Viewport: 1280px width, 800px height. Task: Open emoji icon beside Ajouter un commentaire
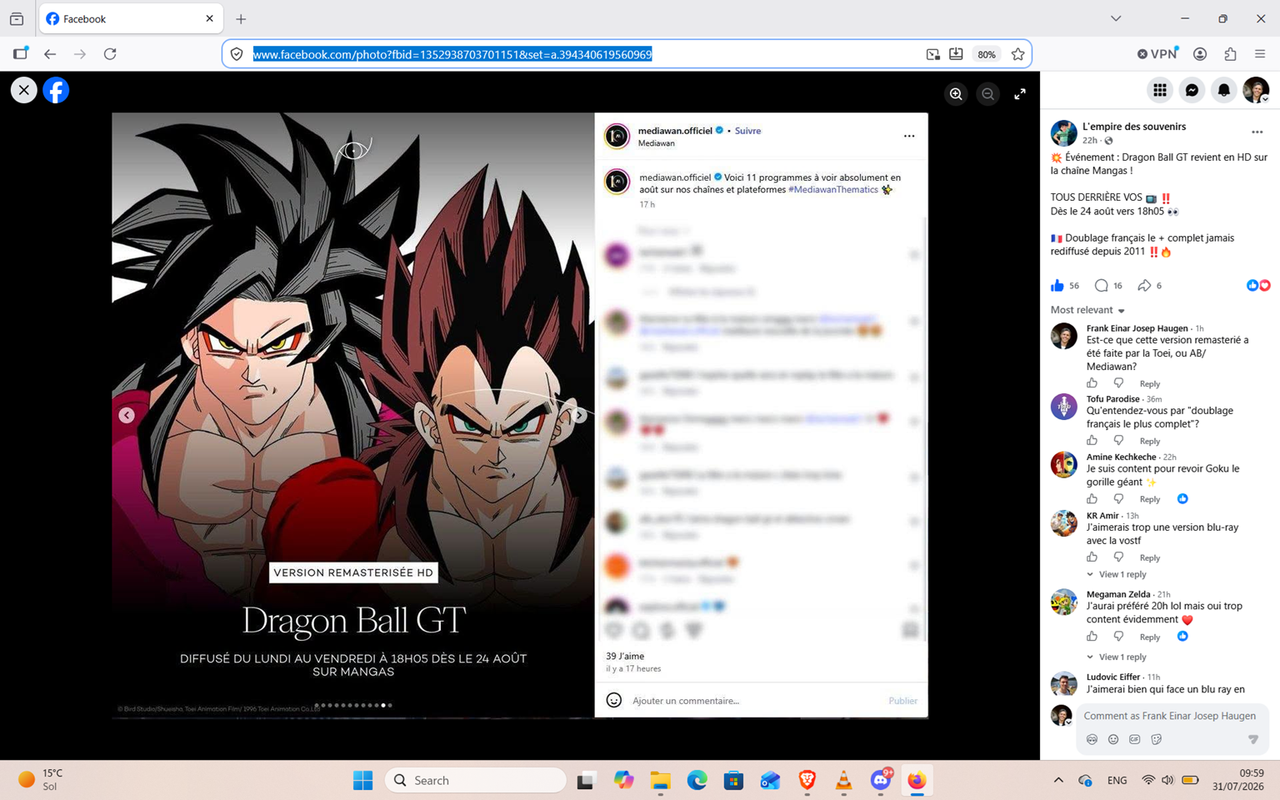tap(615, 700)
